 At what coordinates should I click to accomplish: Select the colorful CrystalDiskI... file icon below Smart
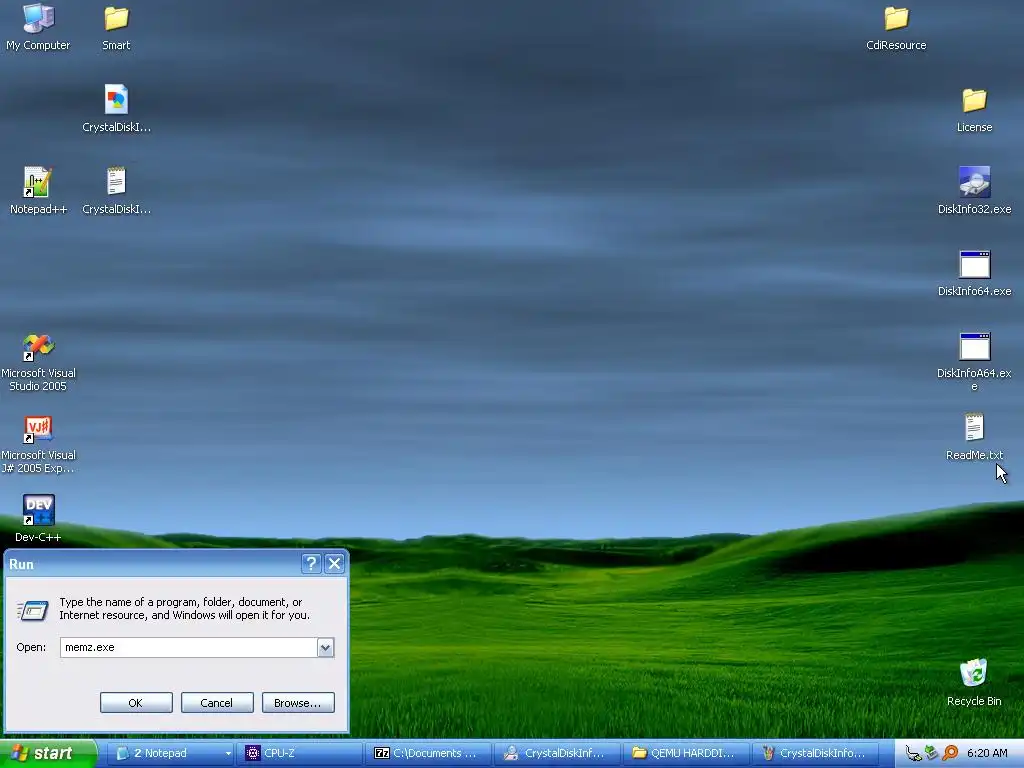116,108
